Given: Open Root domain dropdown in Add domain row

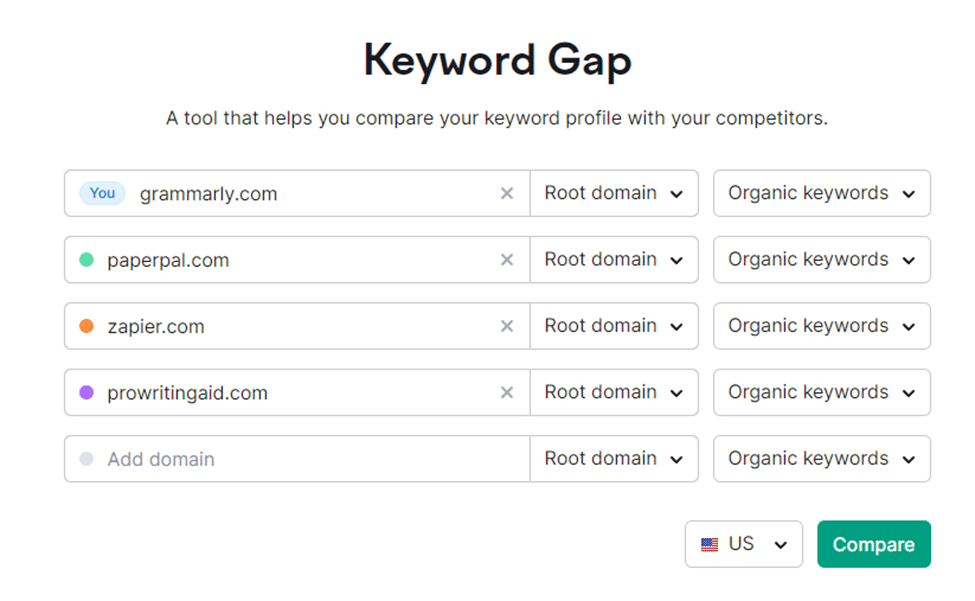Looking at the screenshot, I should click(x=614, y=459).
